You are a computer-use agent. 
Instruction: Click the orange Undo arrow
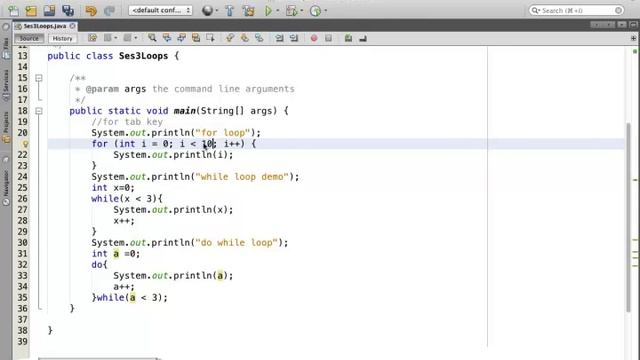pos(91,10)
